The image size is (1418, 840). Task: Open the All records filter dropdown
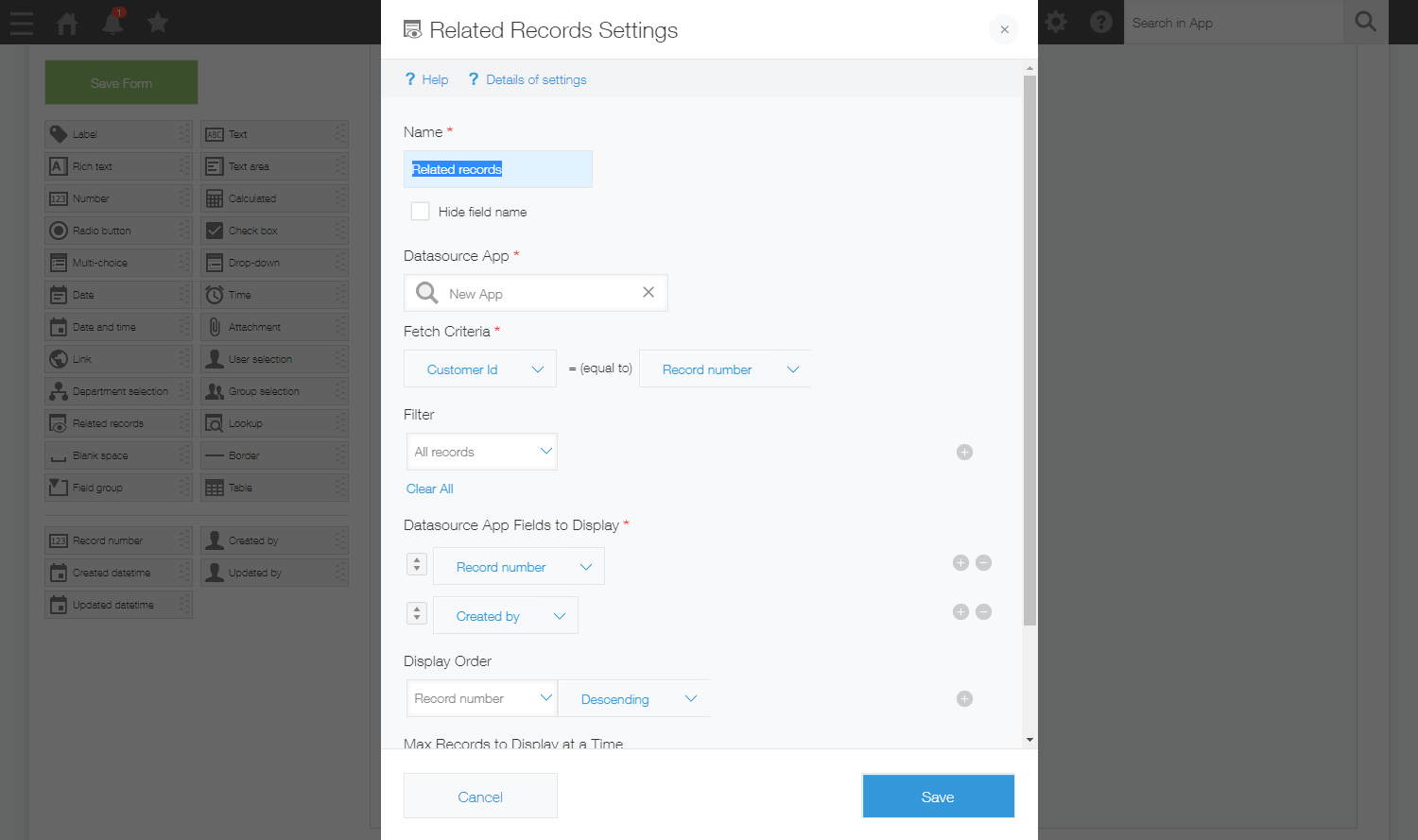482,452
